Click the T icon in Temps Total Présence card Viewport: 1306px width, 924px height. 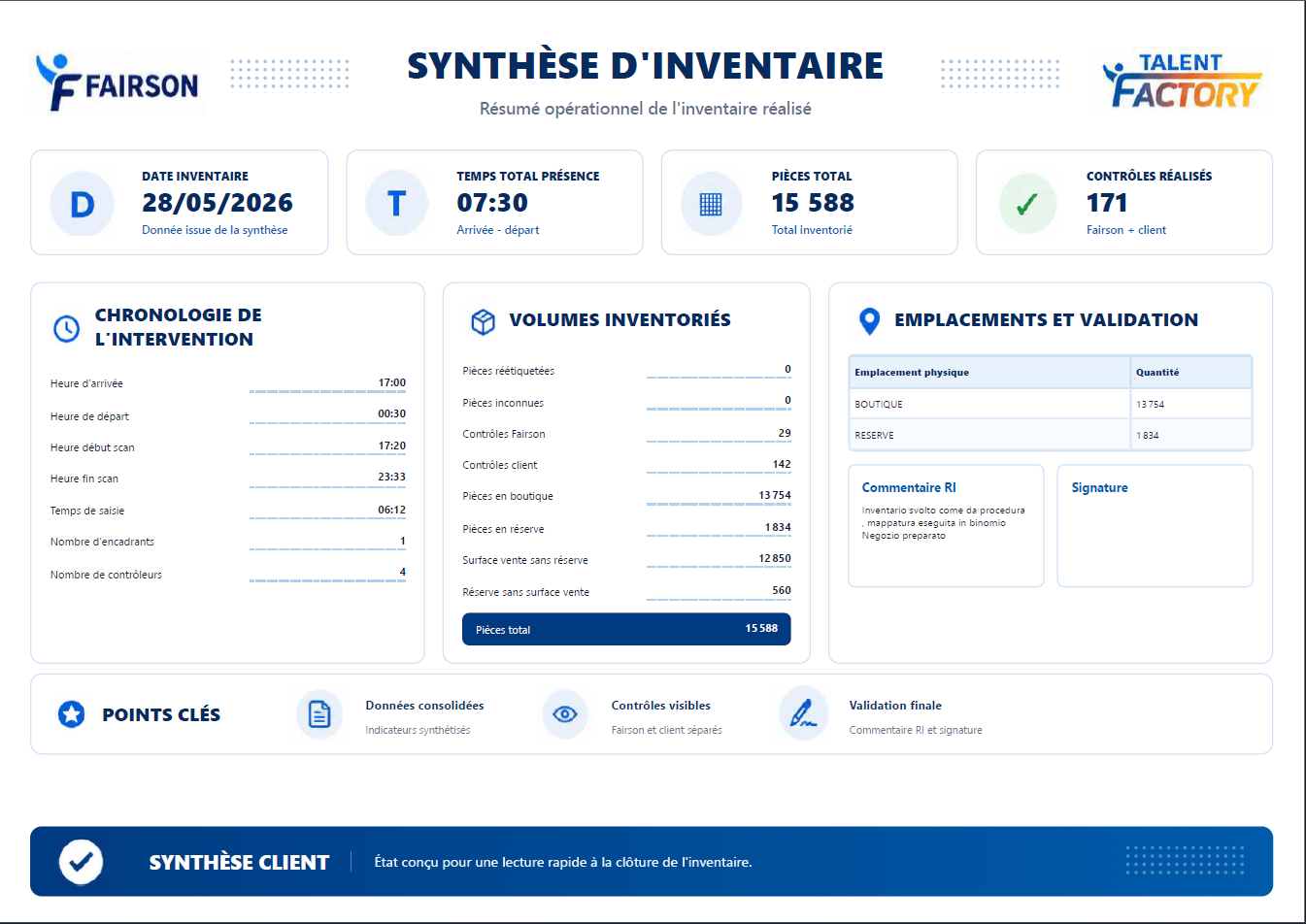(x=397, y=204)
